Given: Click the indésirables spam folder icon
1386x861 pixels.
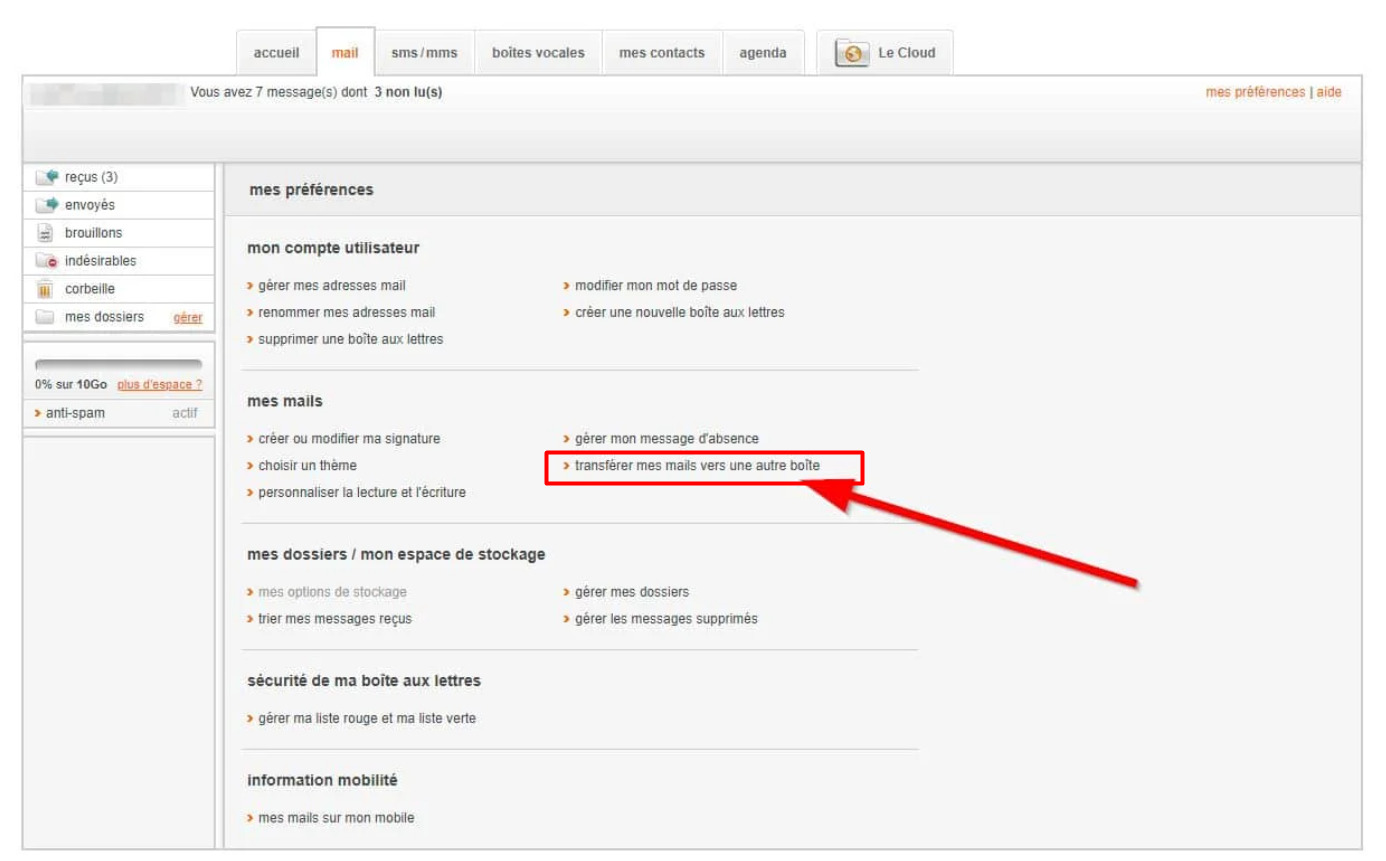Looking at the screenshot, I should pyautogui.click(x=46, y=261).
